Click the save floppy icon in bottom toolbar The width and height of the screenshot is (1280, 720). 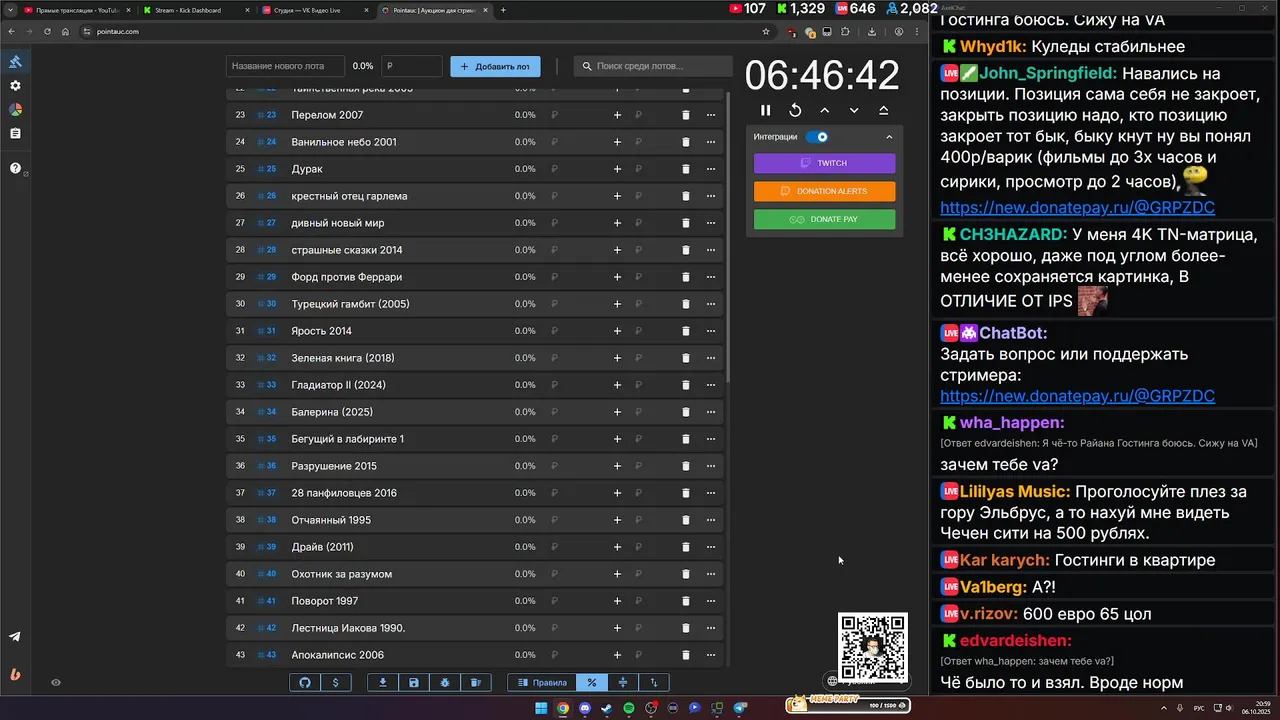point(414,682)
